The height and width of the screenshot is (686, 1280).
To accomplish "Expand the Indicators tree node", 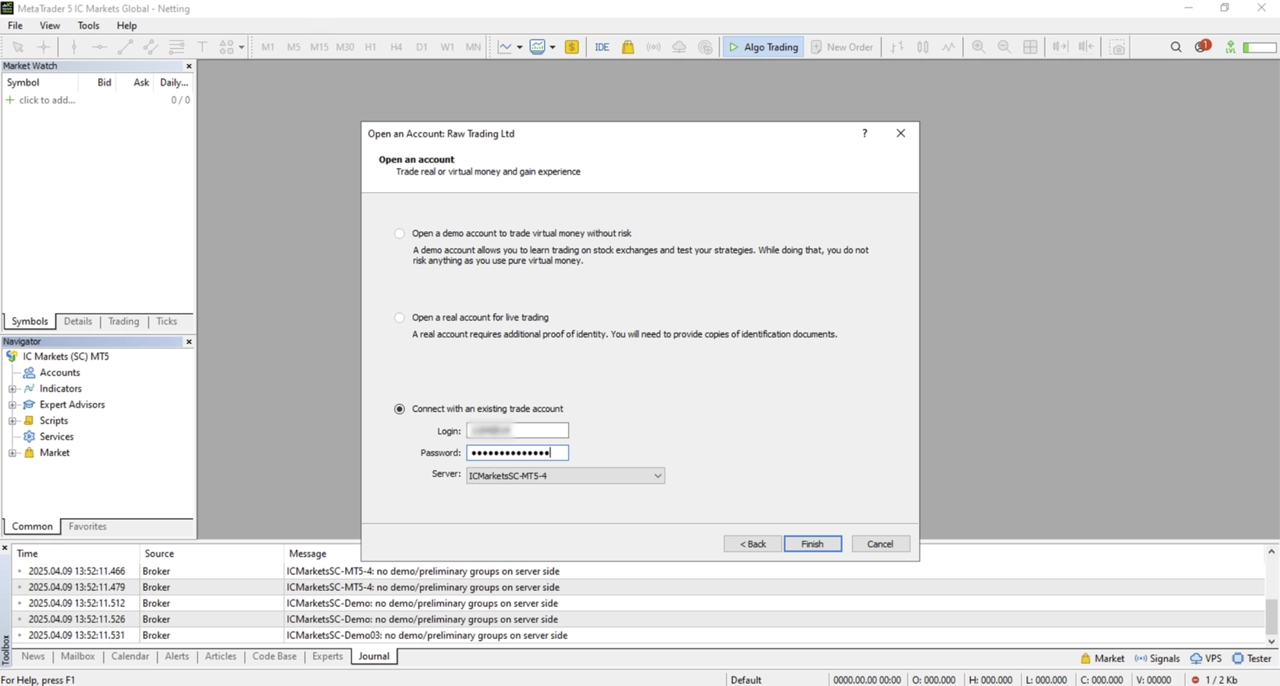I will [x=13, y=389].
